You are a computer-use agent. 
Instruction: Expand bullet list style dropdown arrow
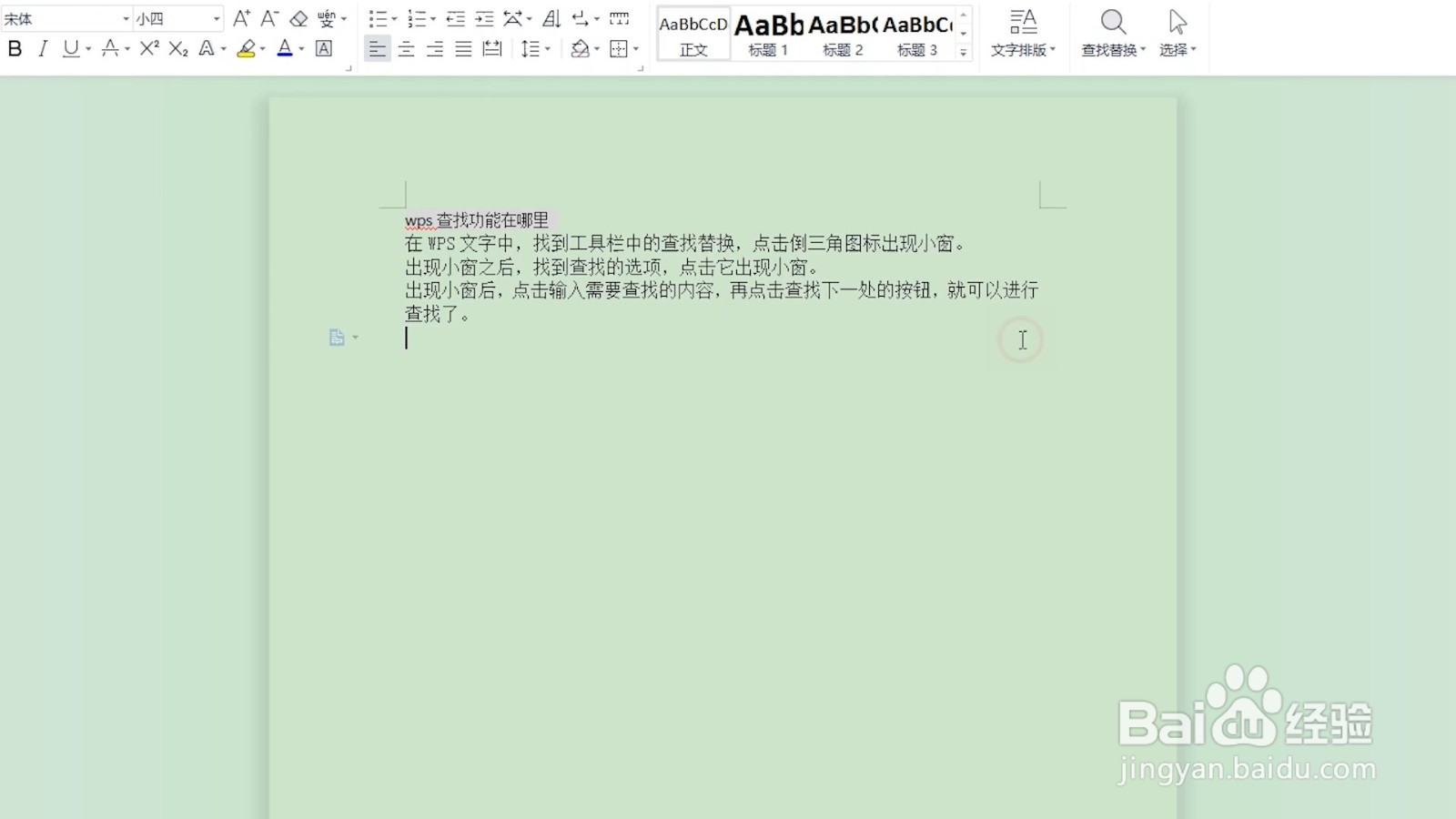[394, 18]
